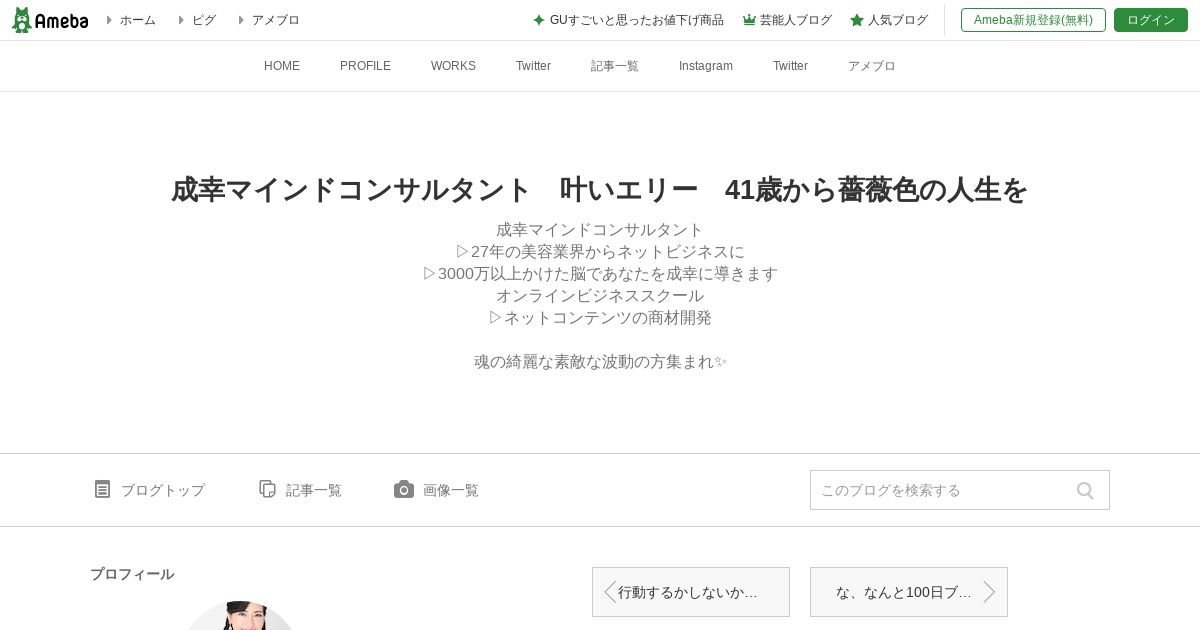Click the crown icon for 芸能人ブログ

pyautogui.click(x=749, y=20)
